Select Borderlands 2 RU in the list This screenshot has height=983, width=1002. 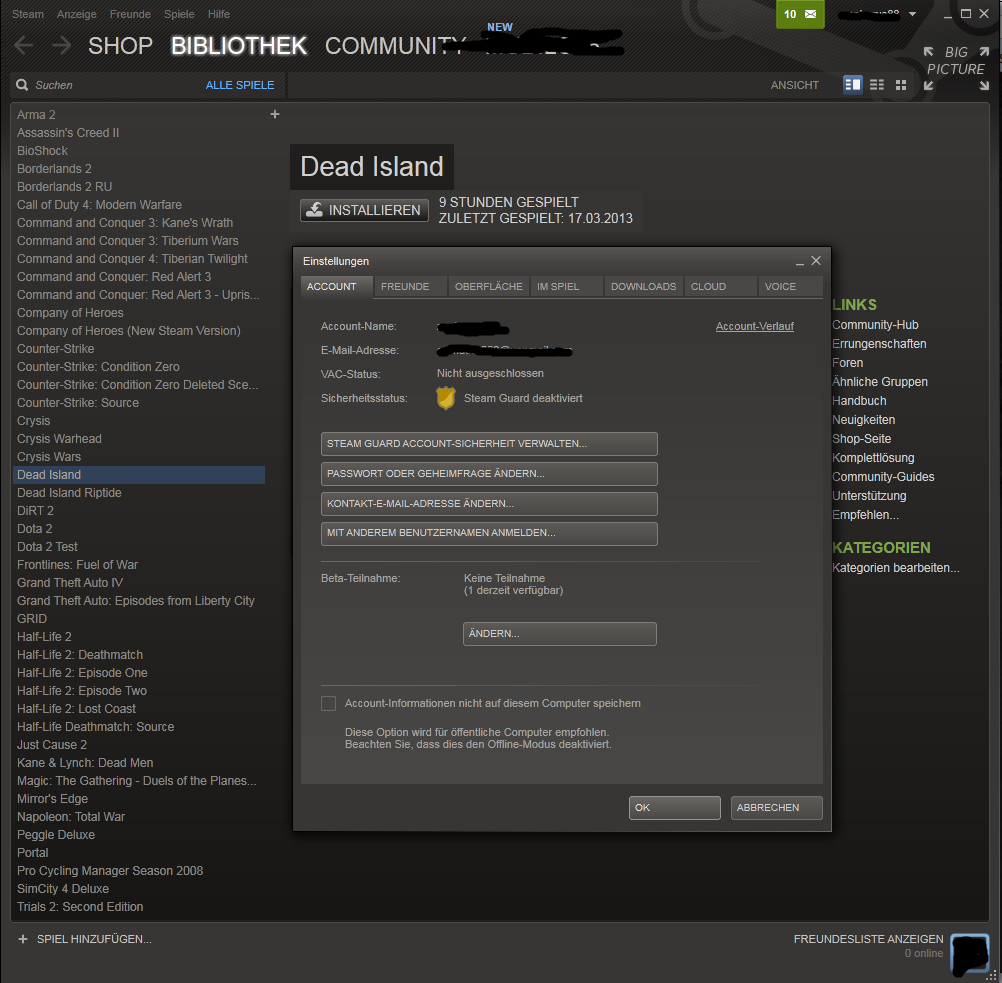pos(139,187)
